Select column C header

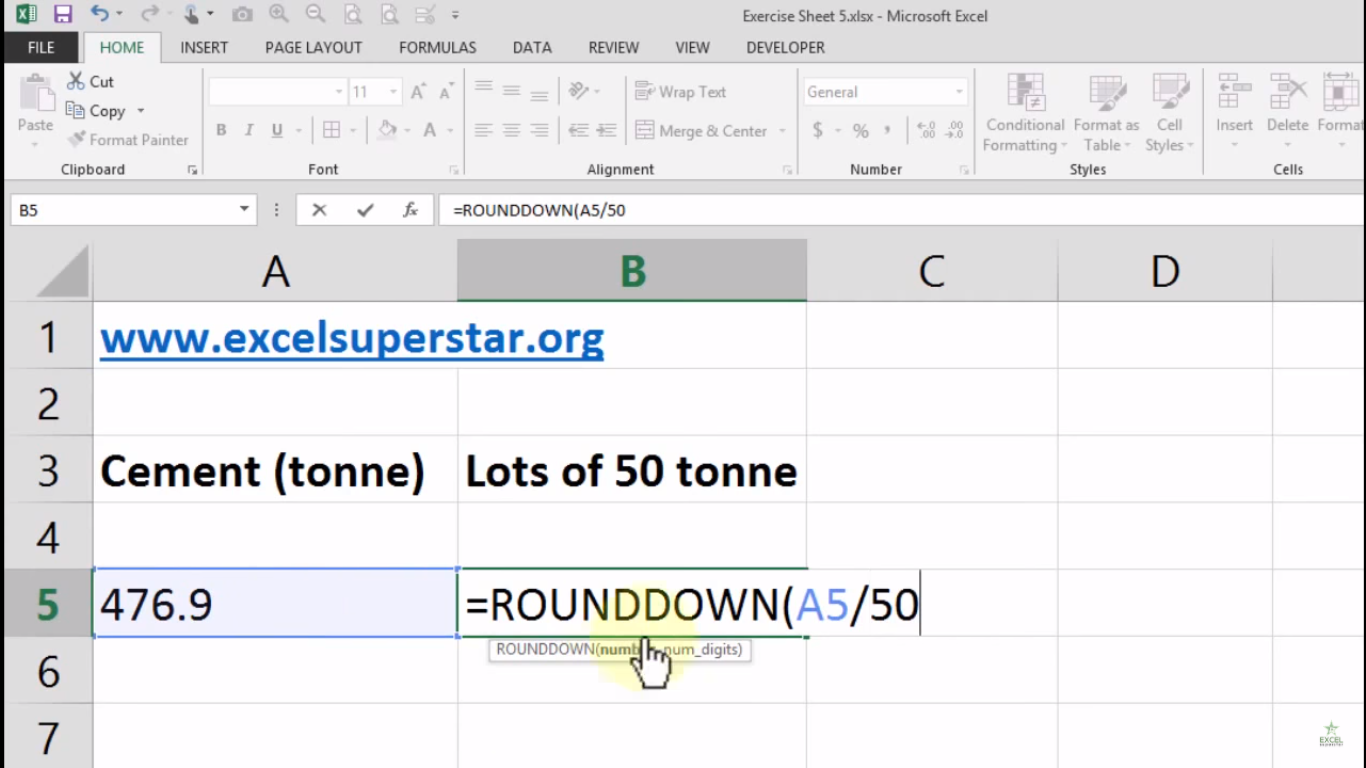click(931, 270)
